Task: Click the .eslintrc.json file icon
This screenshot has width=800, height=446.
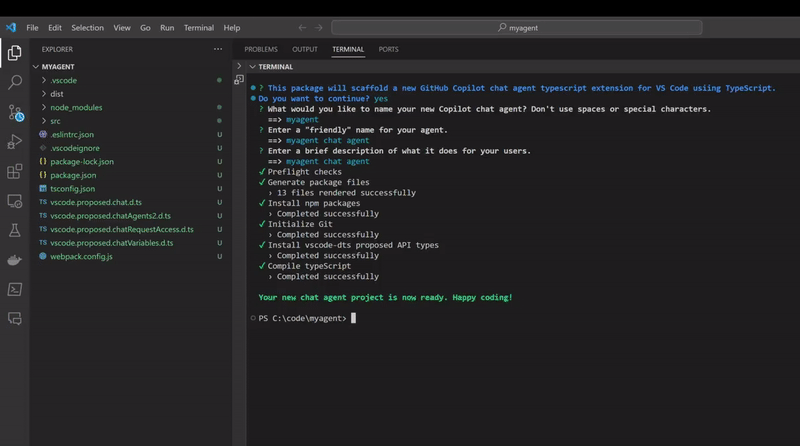Action: 43,134
